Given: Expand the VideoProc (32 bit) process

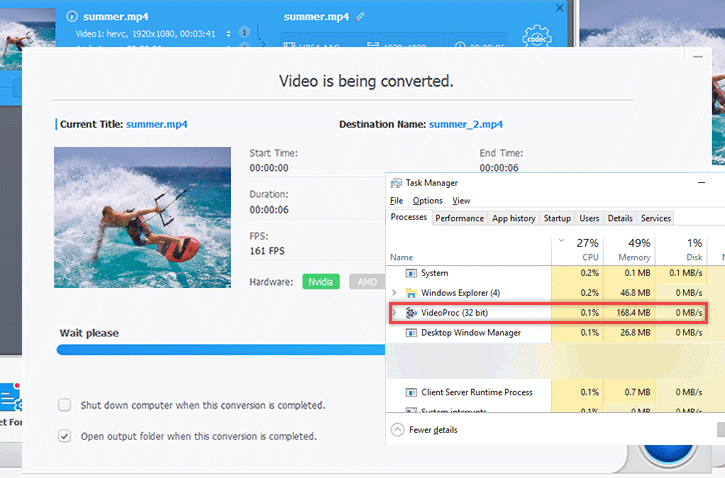Looking at the screenshot, I should pos(394,313).
